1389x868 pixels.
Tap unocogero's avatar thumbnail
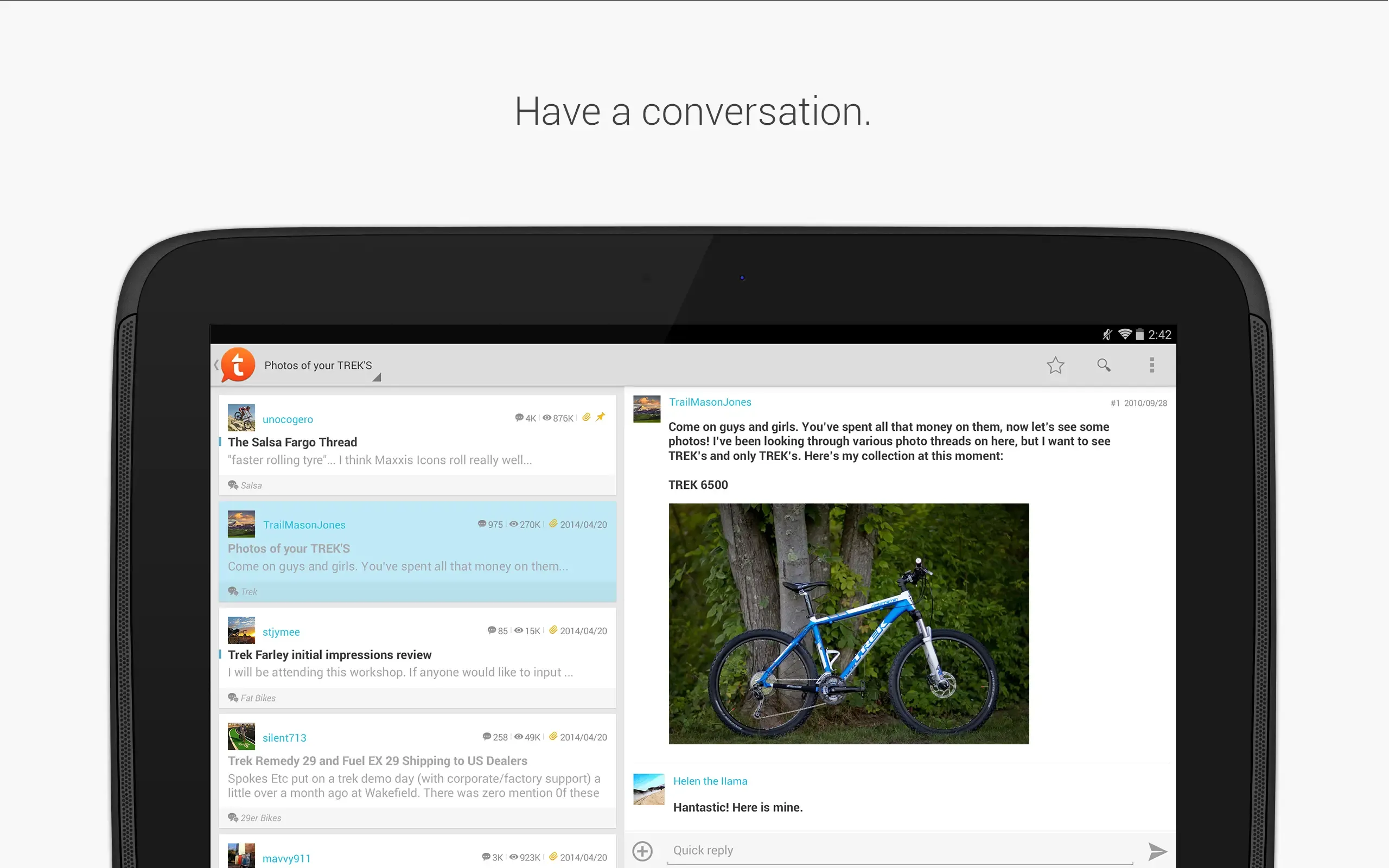[x=241, y=417]
